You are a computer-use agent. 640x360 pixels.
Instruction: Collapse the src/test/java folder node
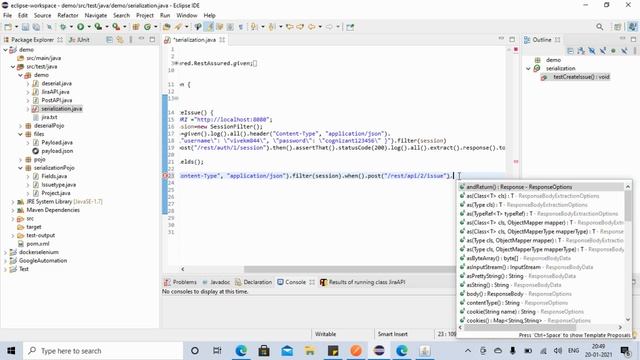(13, 67)
